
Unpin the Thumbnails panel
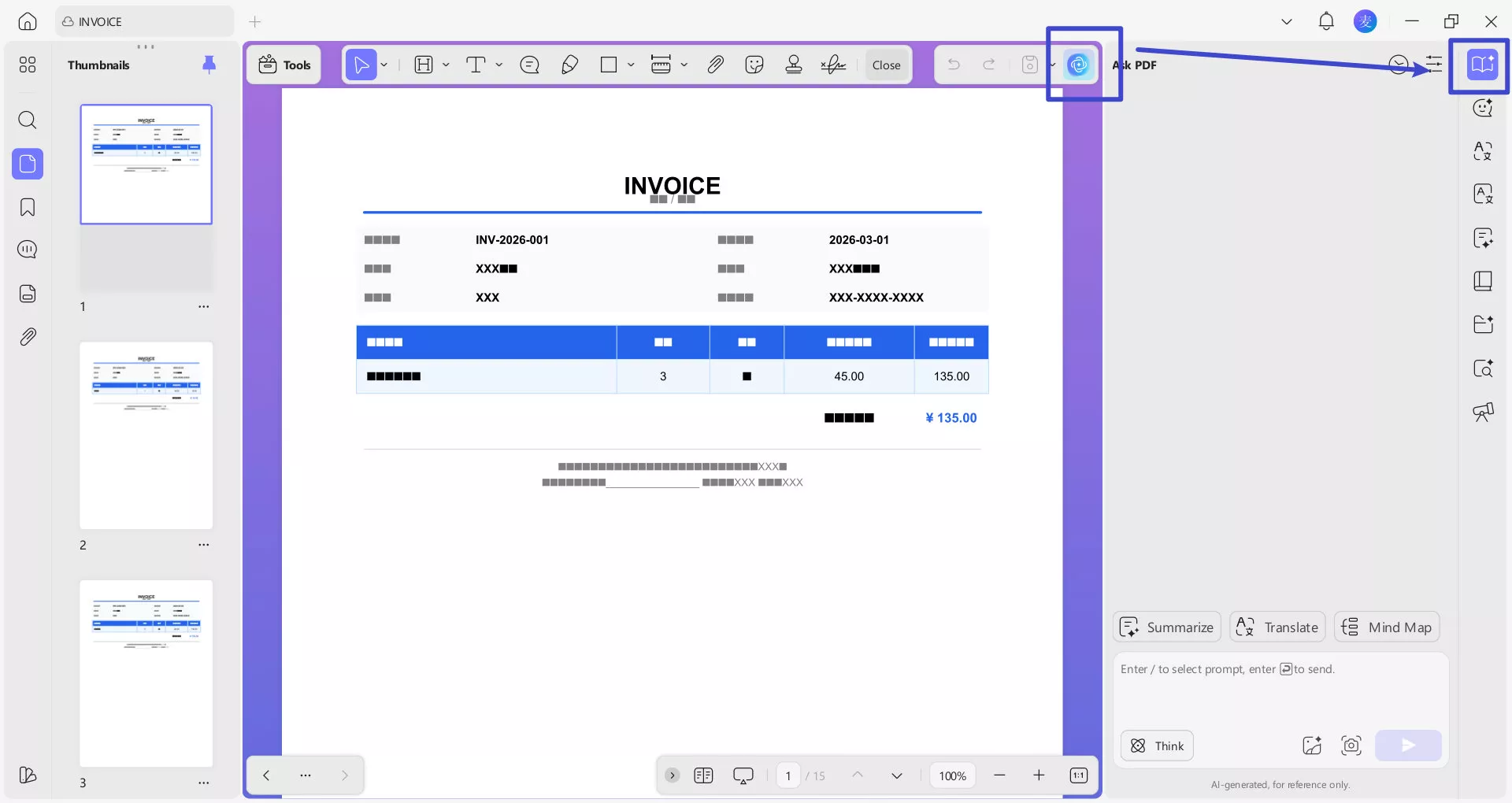209,65
